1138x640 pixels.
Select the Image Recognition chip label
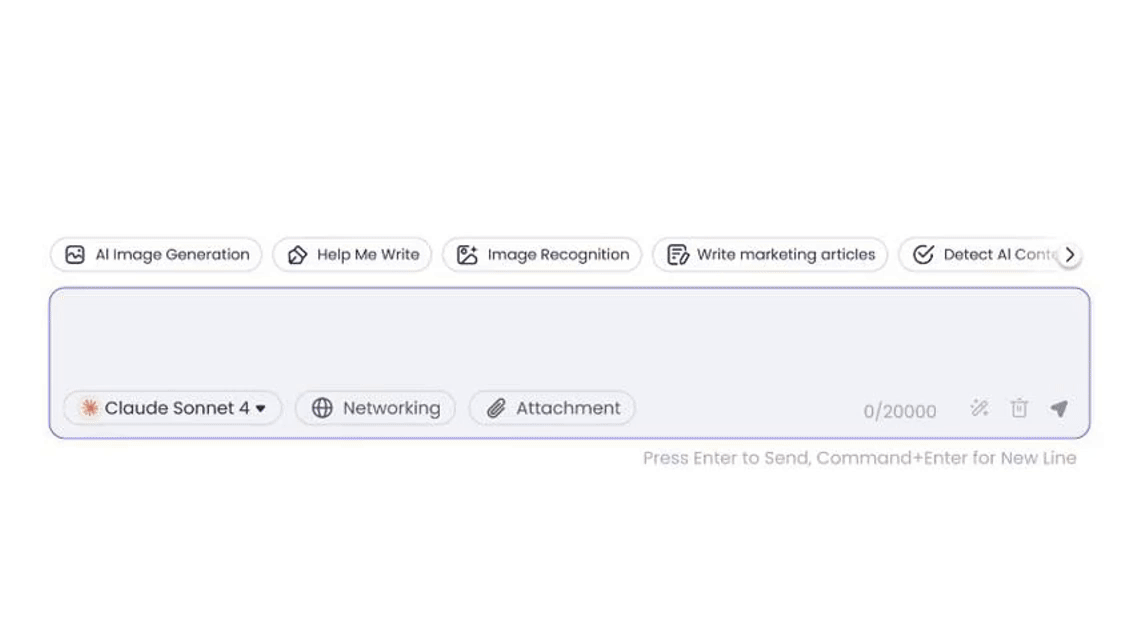558,255
